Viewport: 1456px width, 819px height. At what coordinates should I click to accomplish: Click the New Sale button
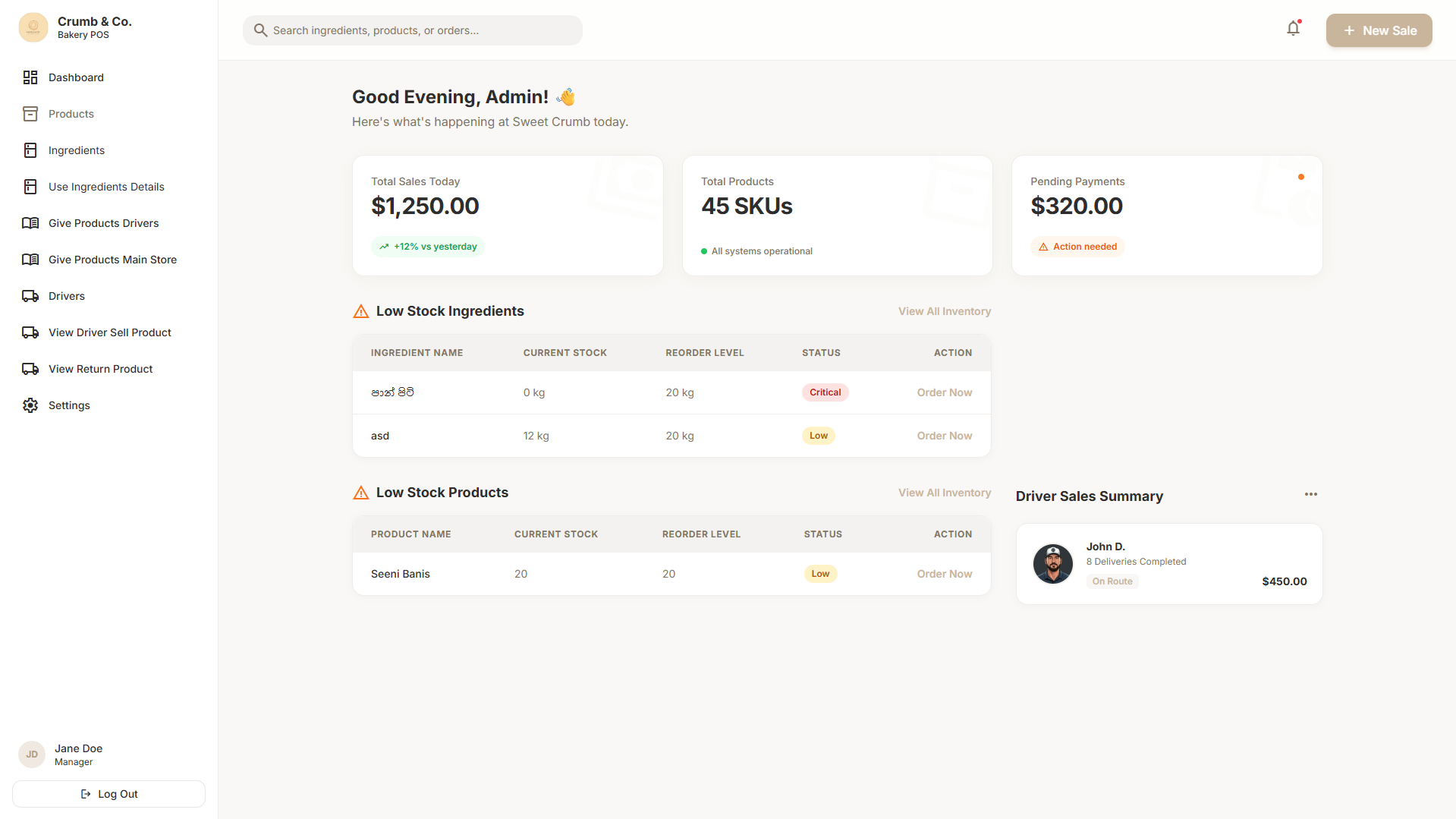[1379, 30]
